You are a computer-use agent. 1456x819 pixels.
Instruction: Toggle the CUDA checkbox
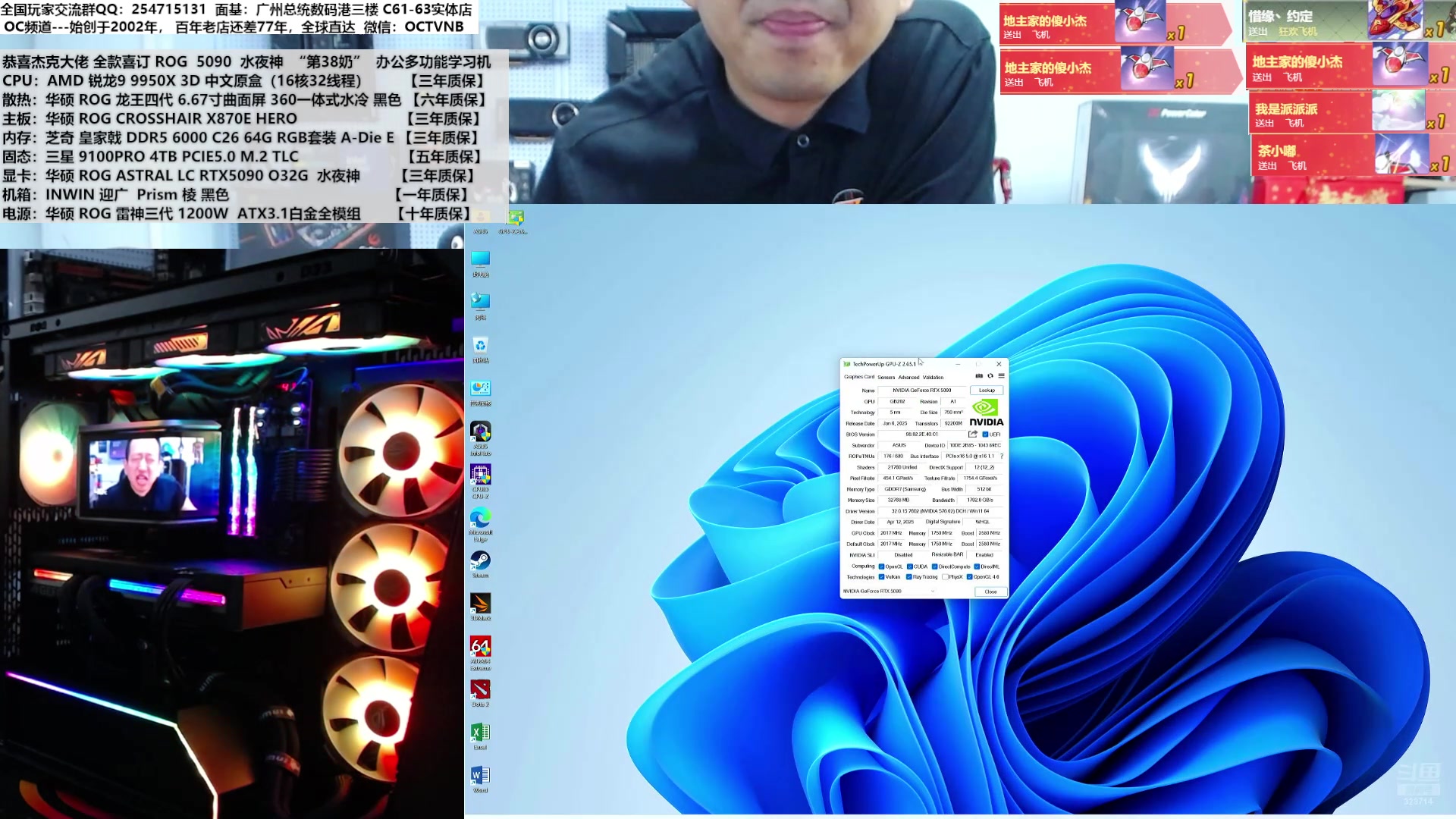click(910, 566)
